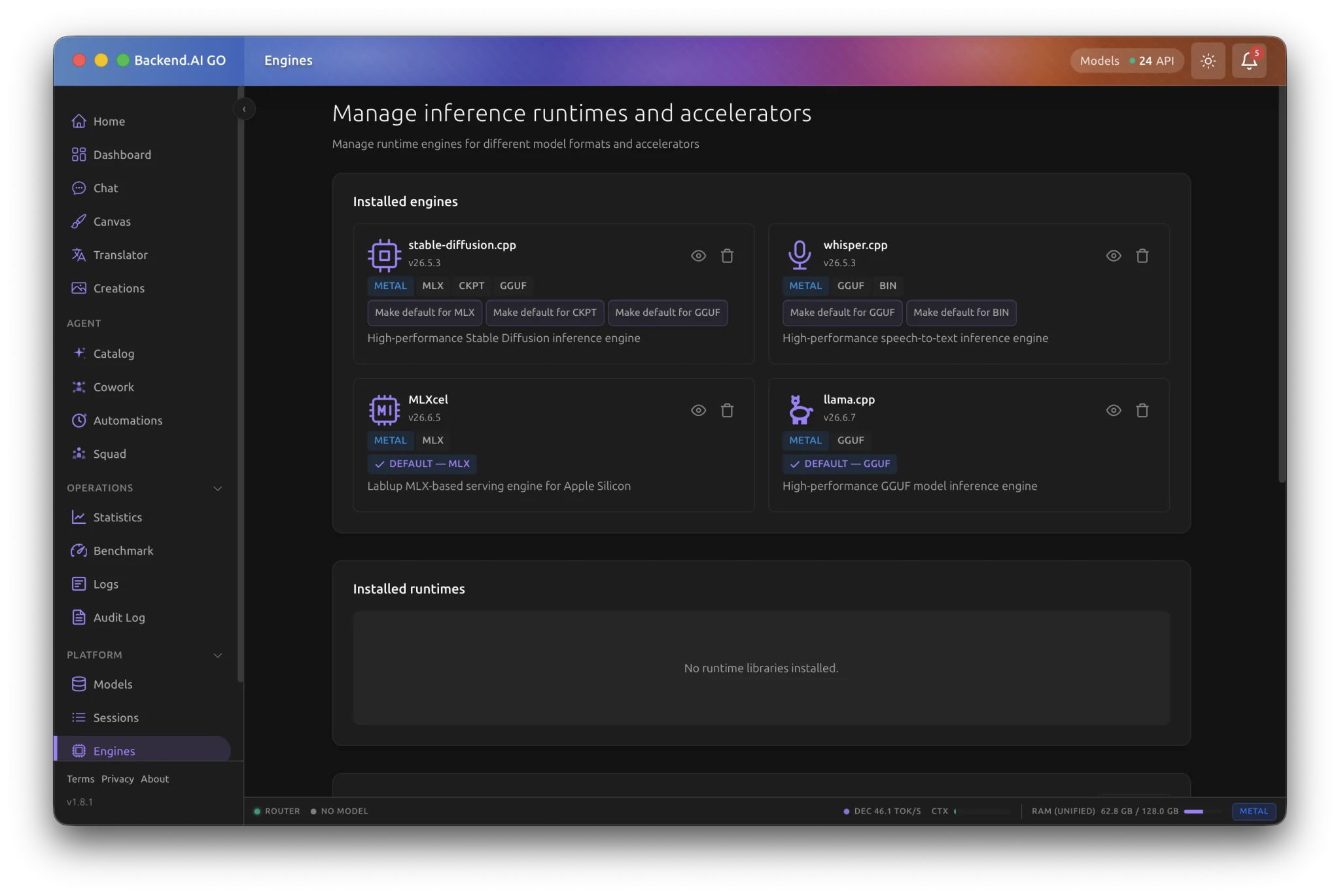Remove the llama.cpp engine via trash icon
The image size is (1340, 896).
pyautogui.click(x=1142, y=410)
